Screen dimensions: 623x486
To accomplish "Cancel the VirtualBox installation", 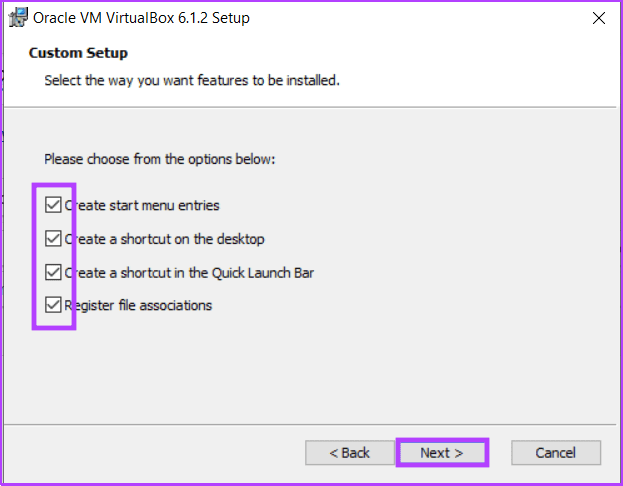I will (556, 453).
